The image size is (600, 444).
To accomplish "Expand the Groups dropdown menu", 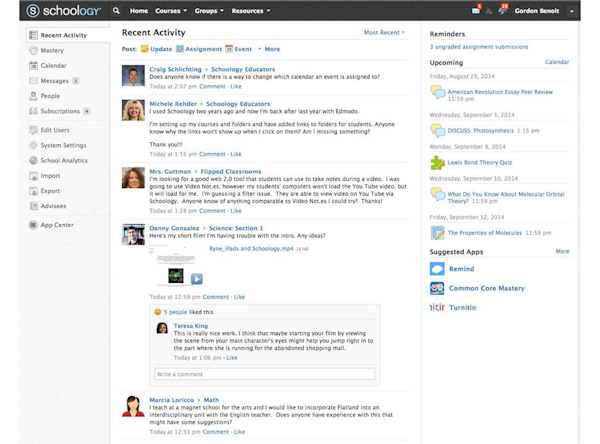I will [x=209, y=11].
